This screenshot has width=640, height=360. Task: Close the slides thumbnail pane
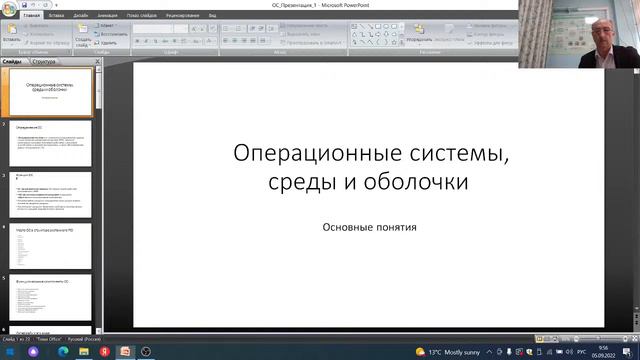point(98,61)
